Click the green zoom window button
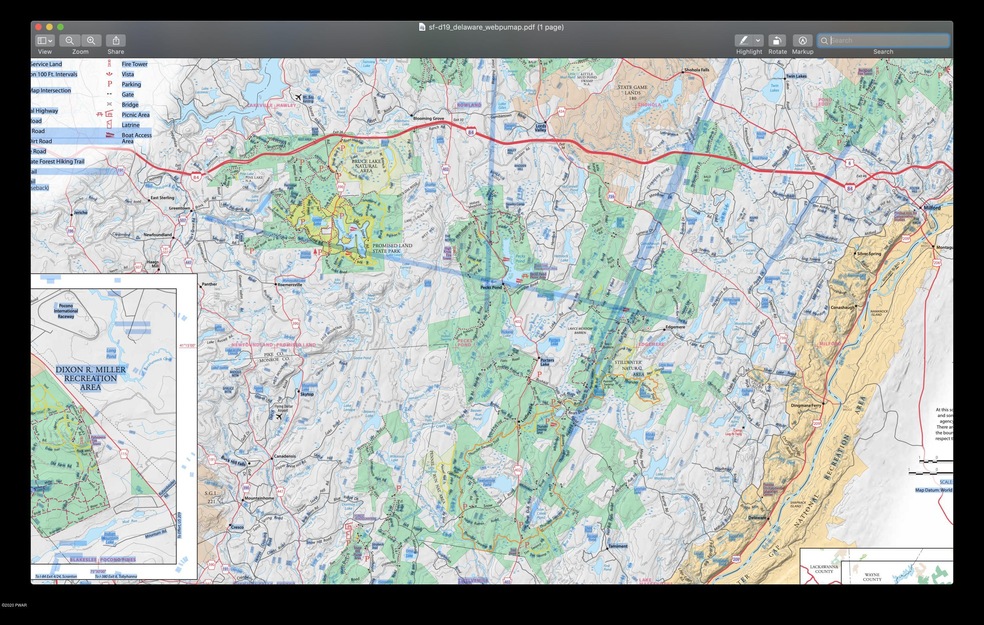The image size is (984, 625). click(60, 27)
